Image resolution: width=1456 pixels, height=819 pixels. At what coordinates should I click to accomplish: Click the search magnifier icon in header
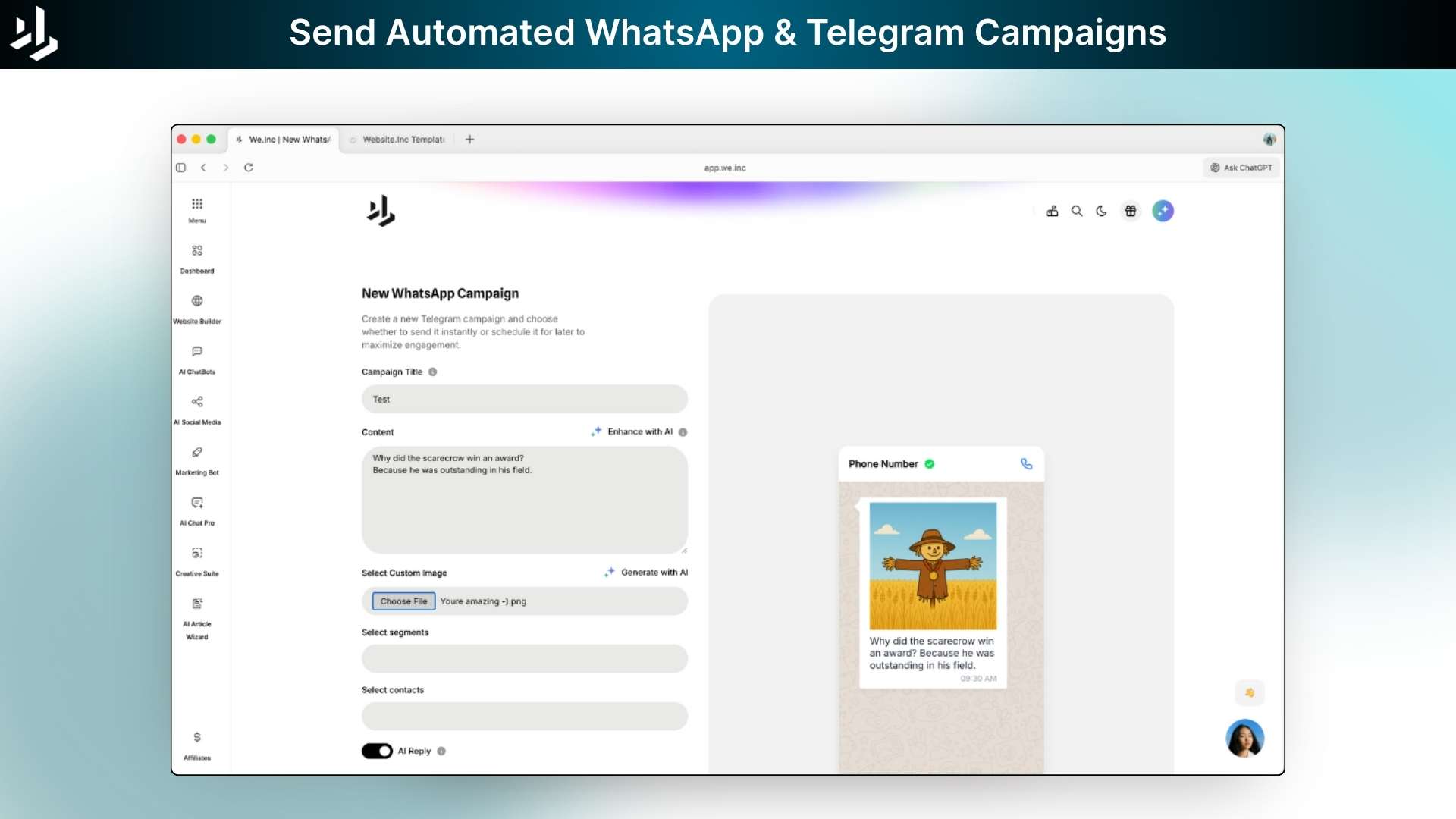pos(1077,212)
